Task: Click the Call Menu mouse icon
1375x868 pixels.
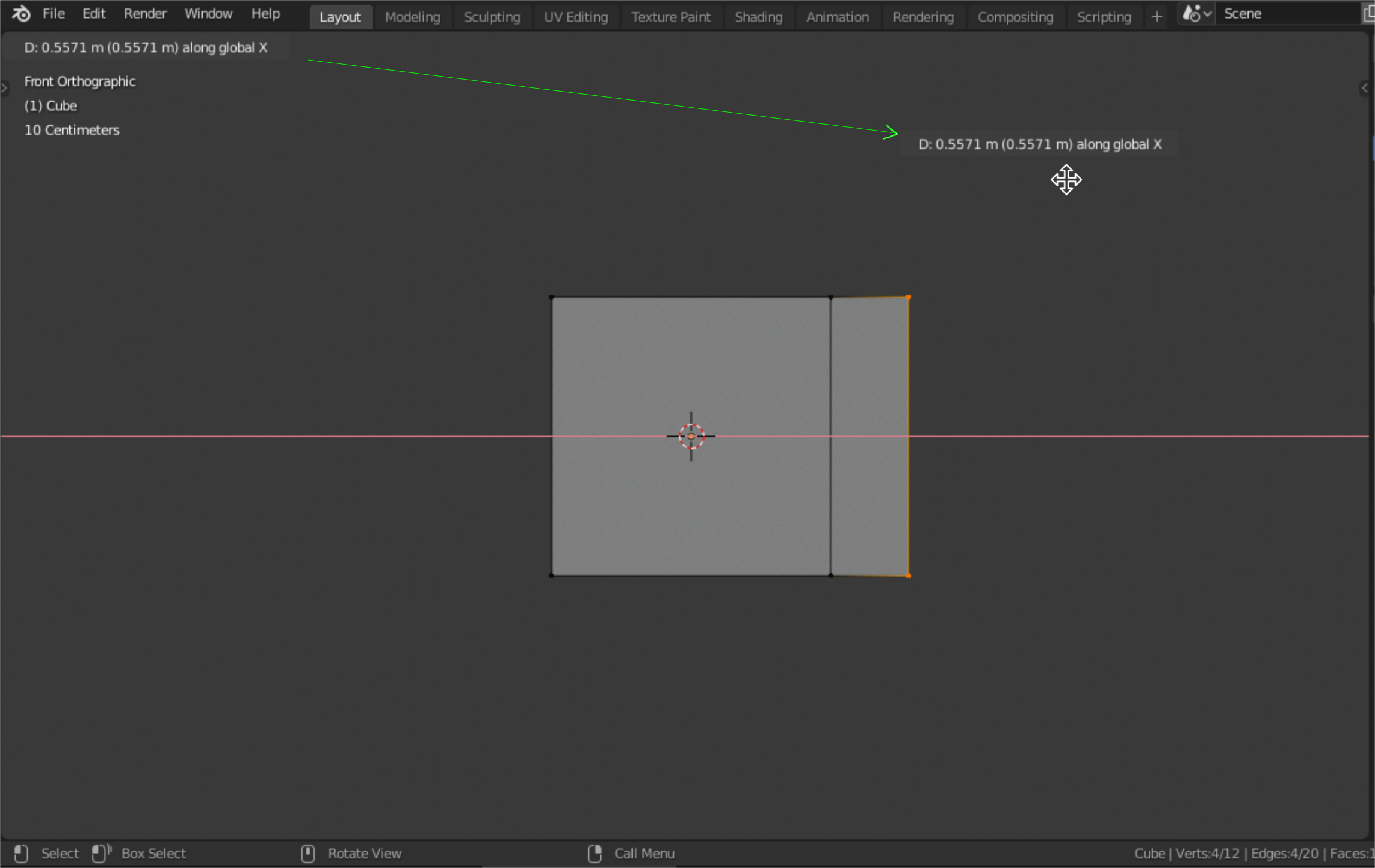Action: [594, 853]
